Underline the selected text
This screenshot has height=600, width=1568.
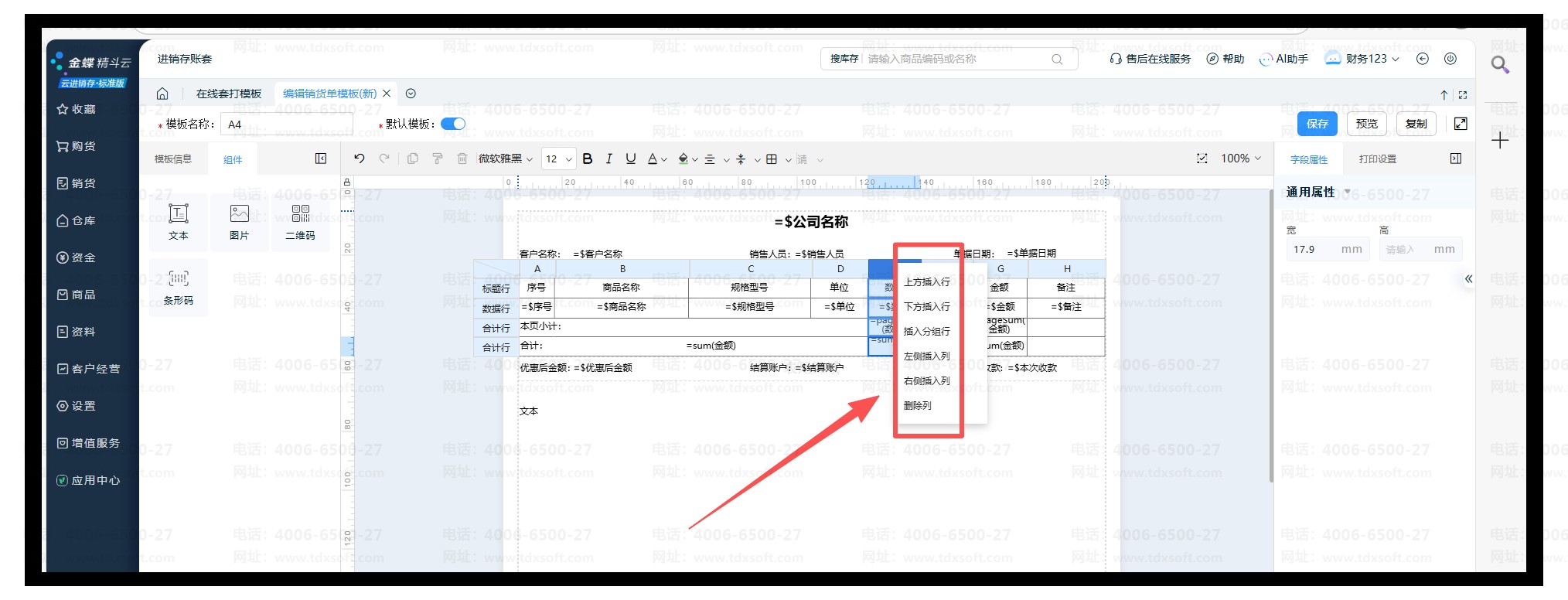631,159
